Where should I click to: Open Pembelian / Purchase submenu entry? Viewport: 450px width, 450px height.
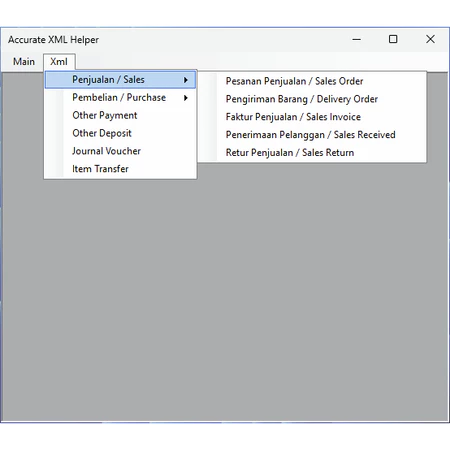(x=120, y=98)
